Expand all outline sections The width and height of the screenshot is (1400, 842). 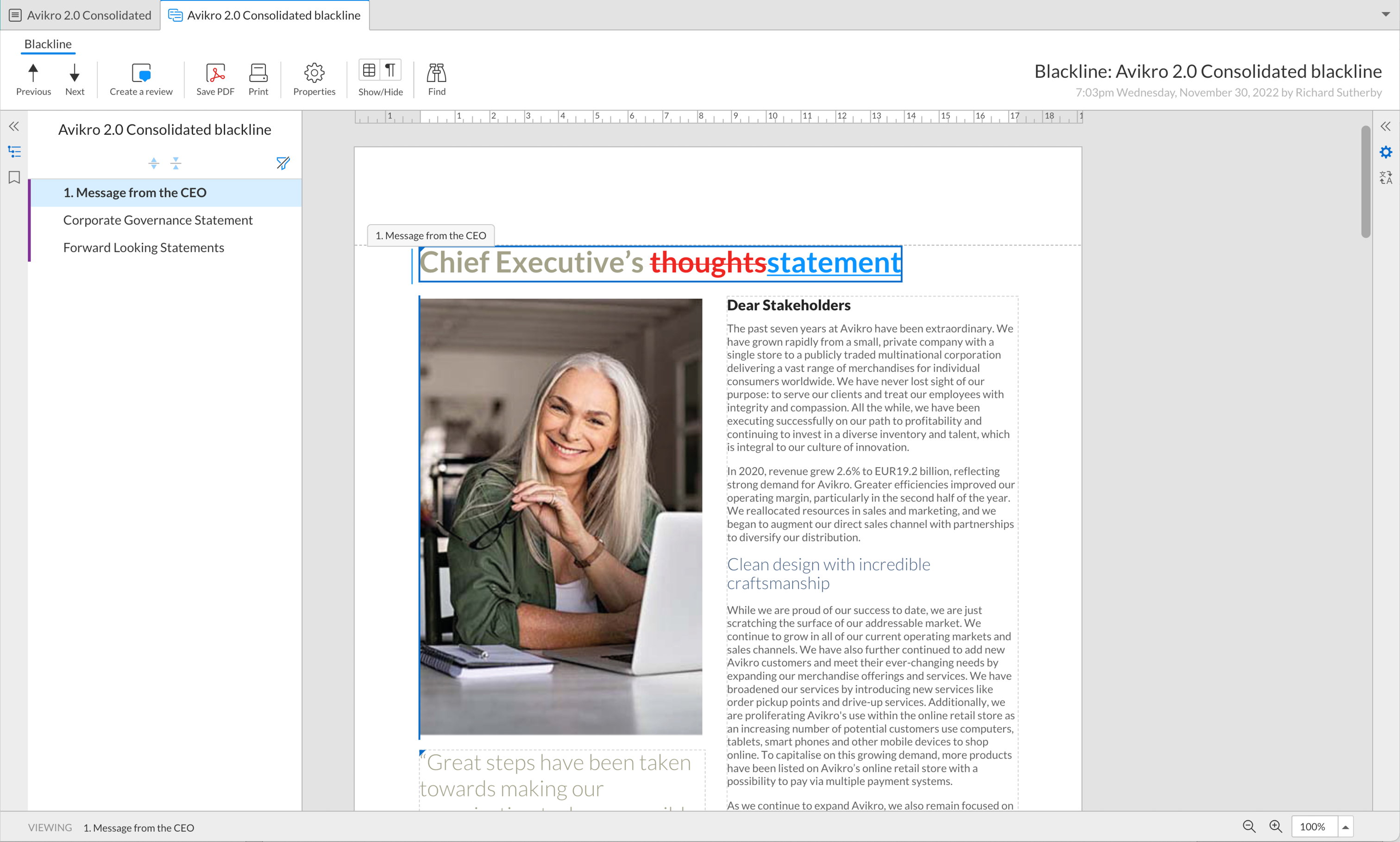click(x=154, y=163)
